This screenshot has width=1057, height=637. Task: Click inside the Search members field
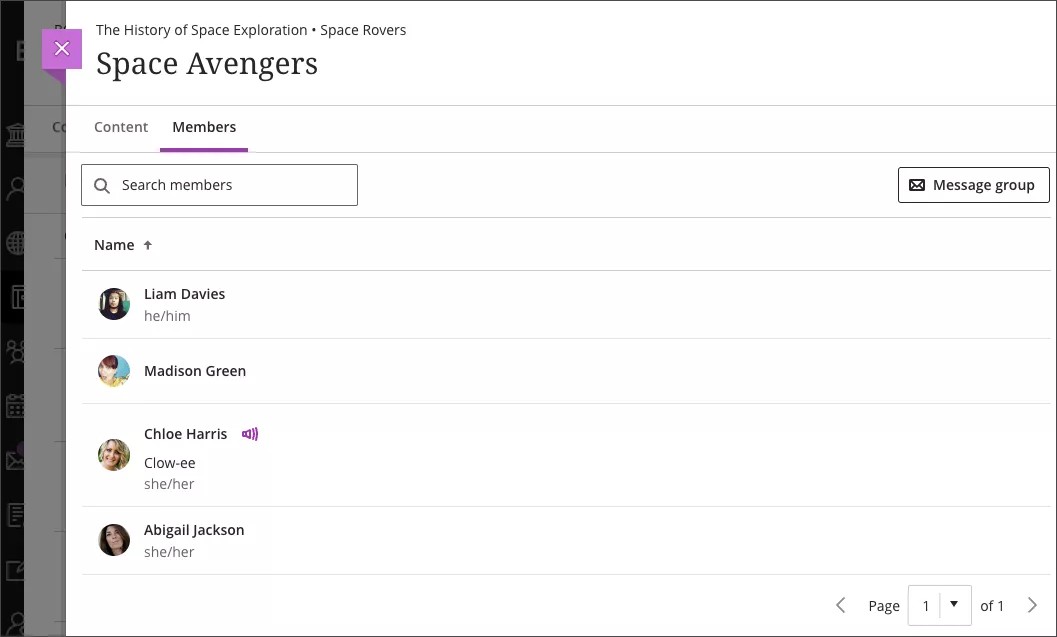pyautogui.click(x=230, y=185)
